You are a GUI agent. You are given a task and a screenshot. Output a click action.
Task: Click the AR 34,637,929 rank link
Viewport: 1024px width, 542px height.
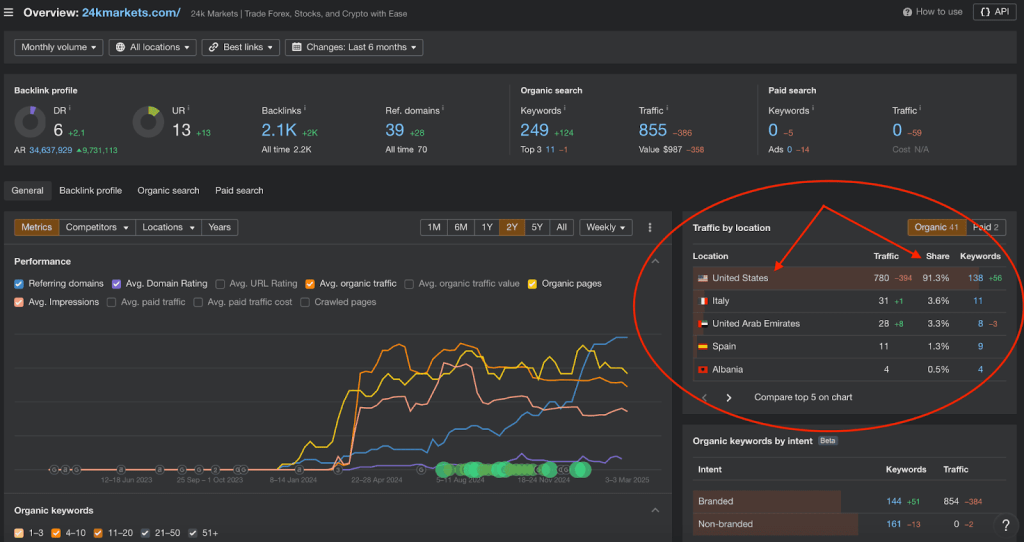click(51, 150)
